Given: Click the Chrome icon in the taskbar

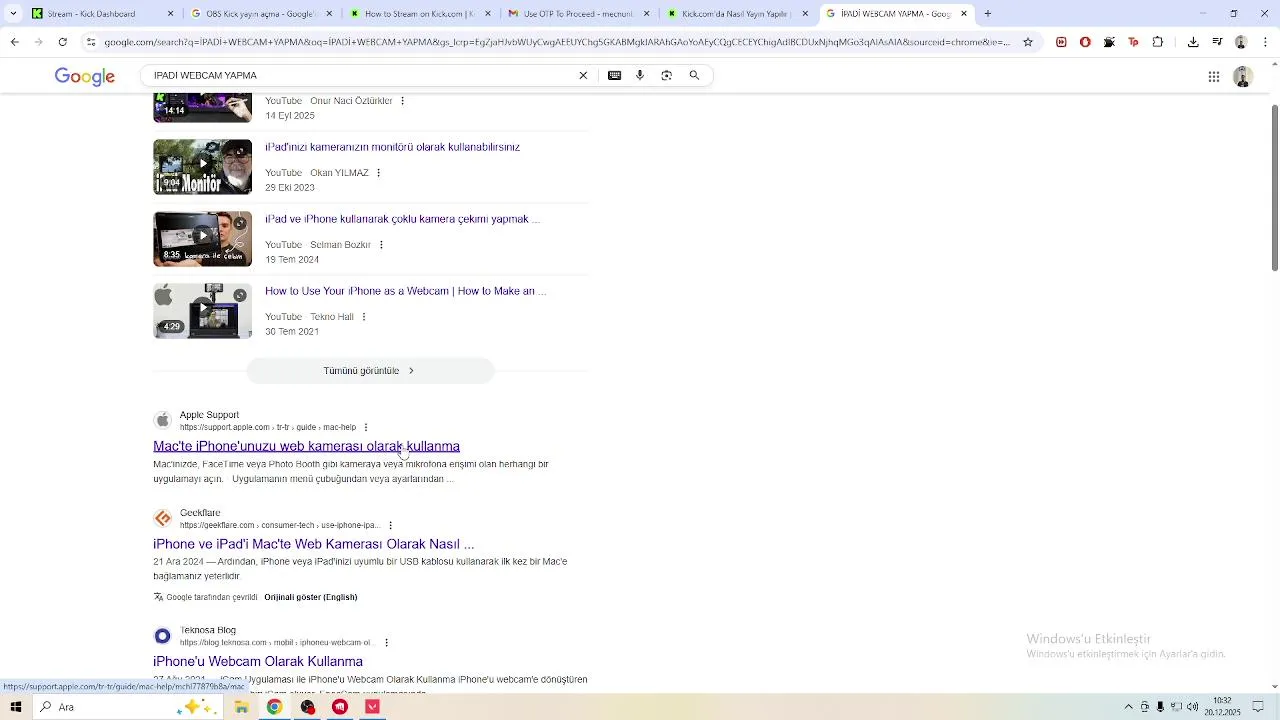Looking at the screenshot, I should pyautogui.click(x=274, y=707).
